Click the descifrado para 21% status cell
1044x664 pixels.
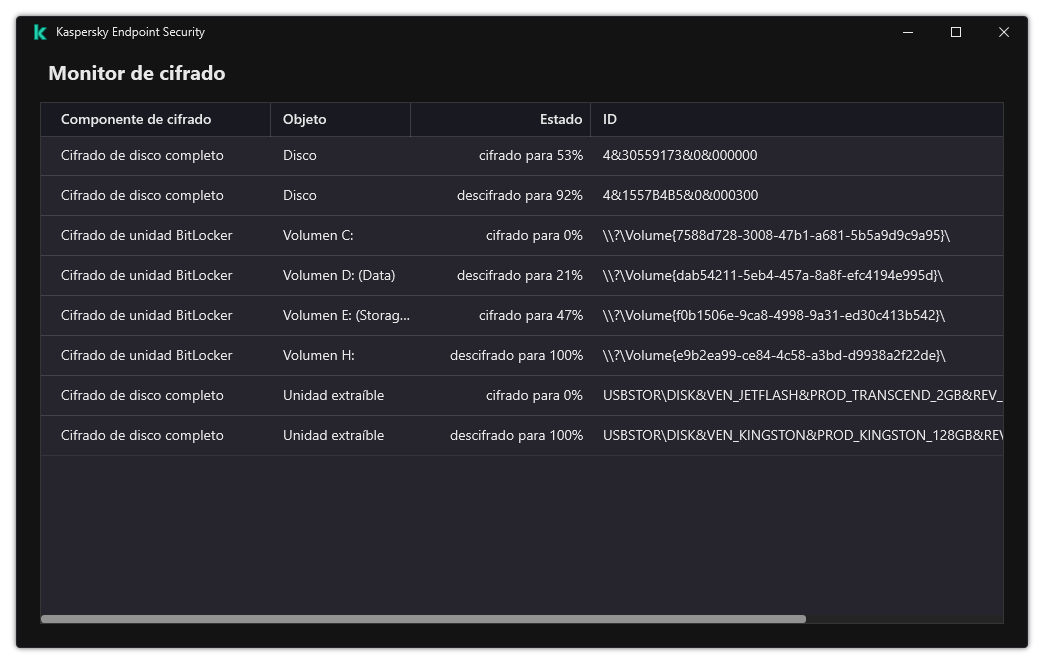pyautogui.click(x=519, y=275)
